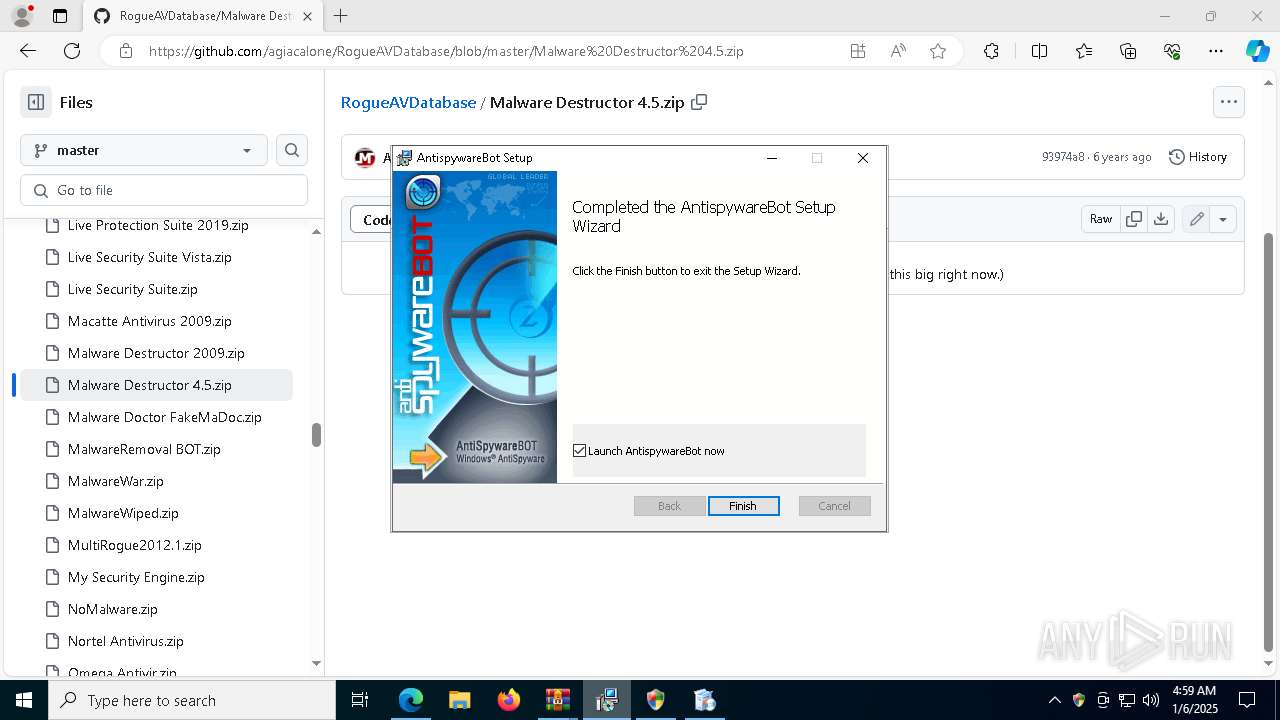
Task: Open NoMalware.zip
Action: tap(113, 609)
